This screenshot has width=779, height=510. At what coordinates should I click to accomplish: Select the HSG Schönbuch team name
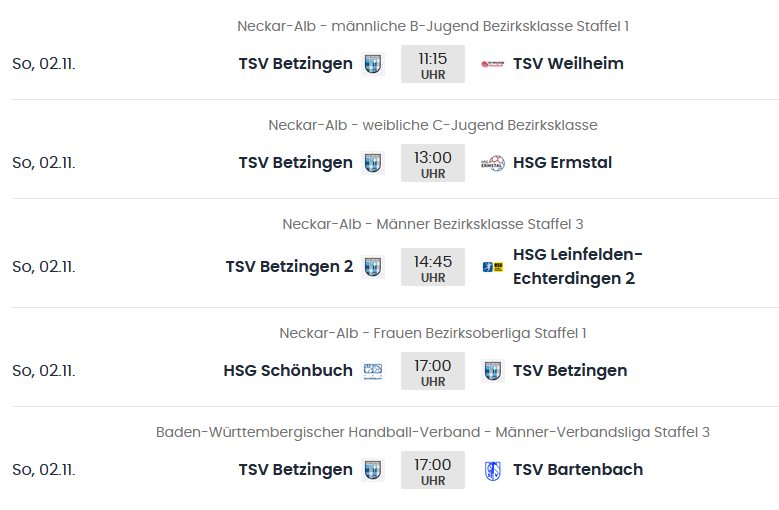pos(288,371)
